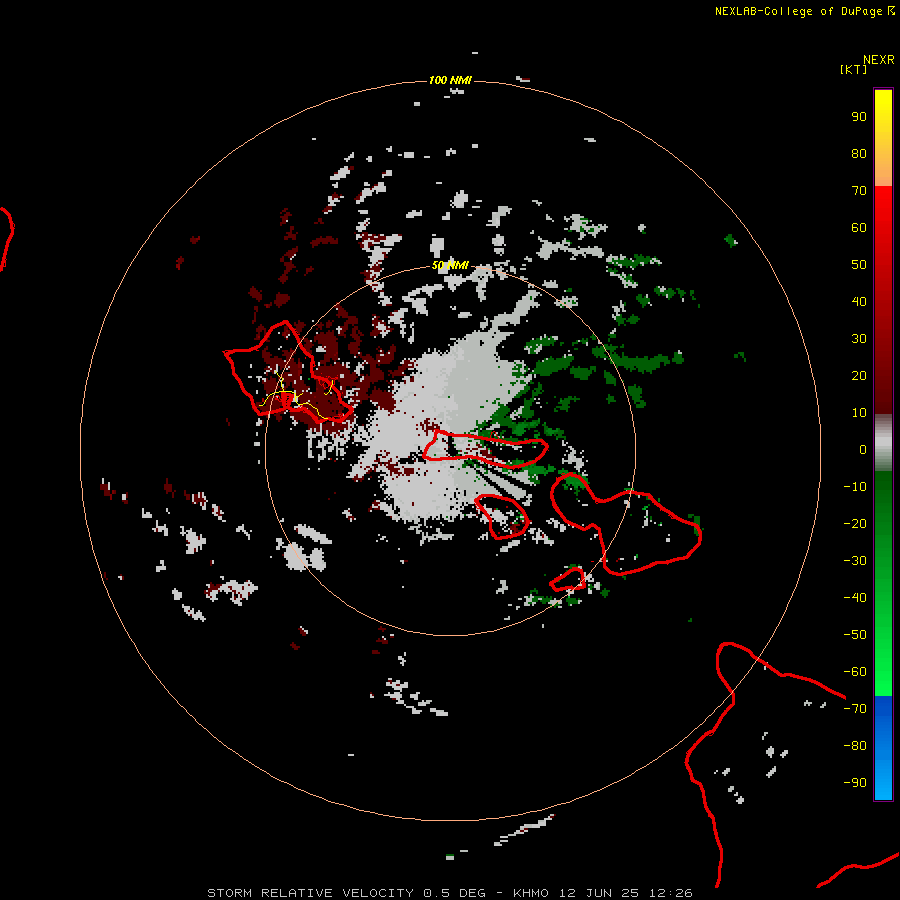Click the 70 value on velocity scale
Viewport: 900px width, 900px height.
click(x=859, y=191)
